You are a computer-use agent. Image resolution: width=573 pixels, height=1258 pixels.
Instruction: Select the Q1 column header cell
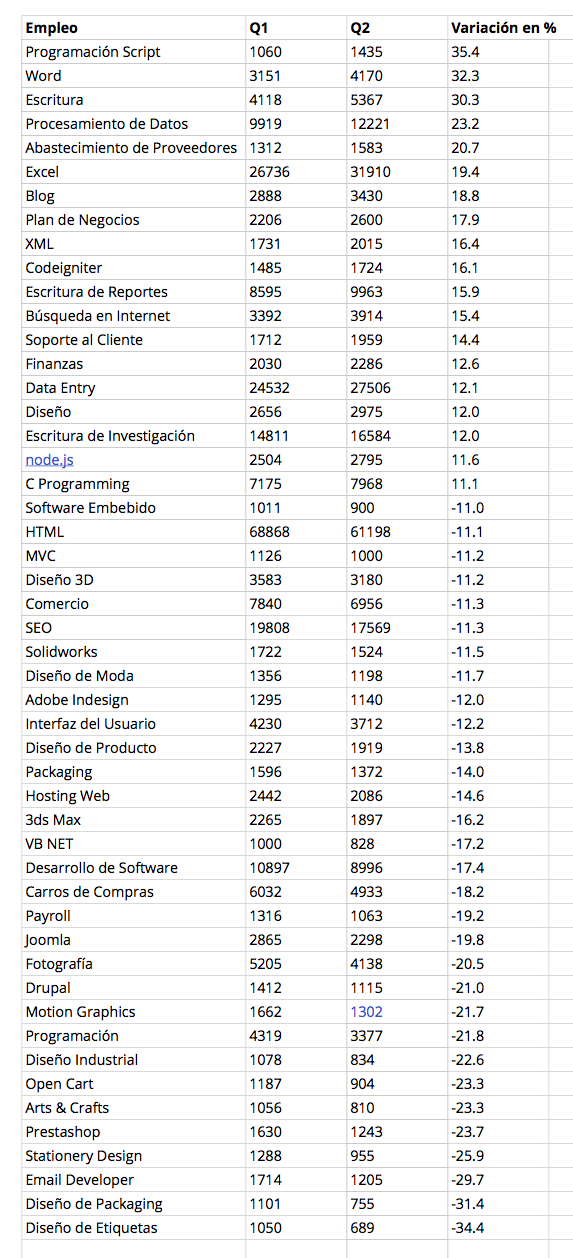click(296, 28)
